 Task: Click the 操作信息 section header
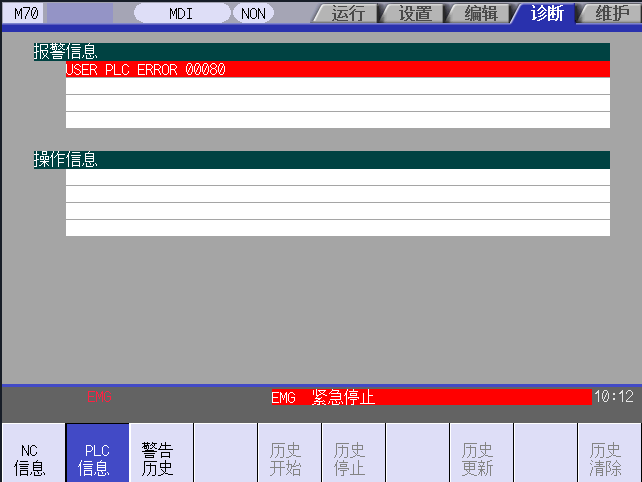point(322,160)
